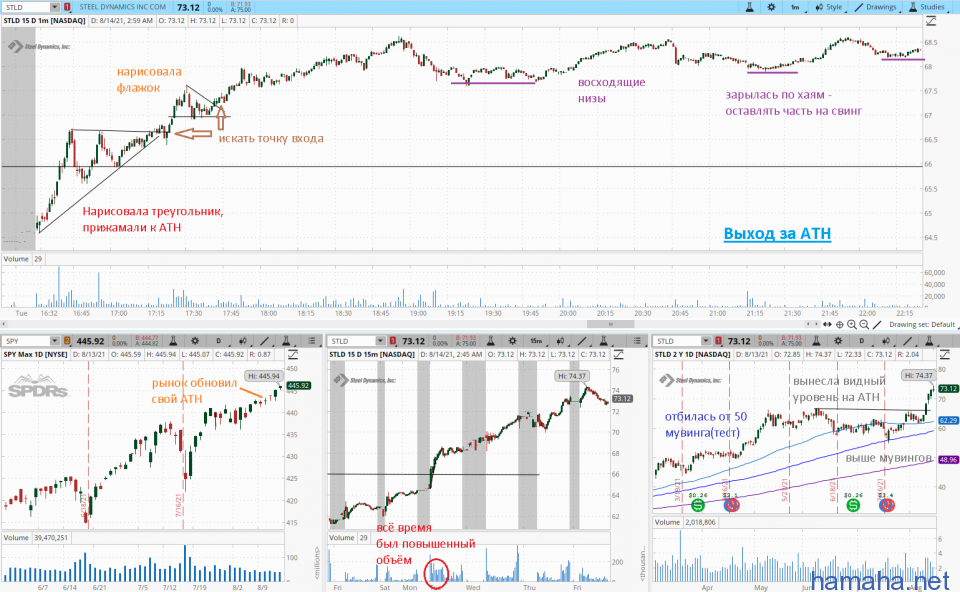Expand the SPY symbol dropdown arrow
Screen dimensions: 960x592
tap(54, 341)
